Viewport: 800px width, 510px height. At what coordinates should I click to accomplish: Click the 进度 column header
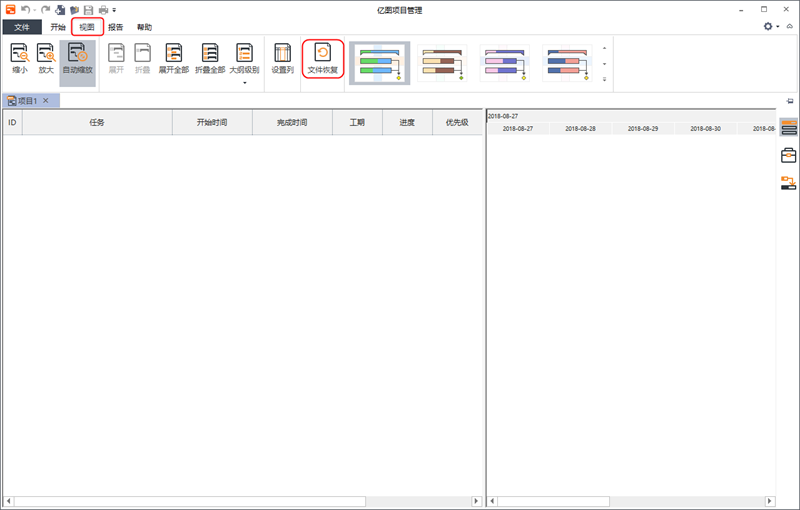(x=407, y=122)
